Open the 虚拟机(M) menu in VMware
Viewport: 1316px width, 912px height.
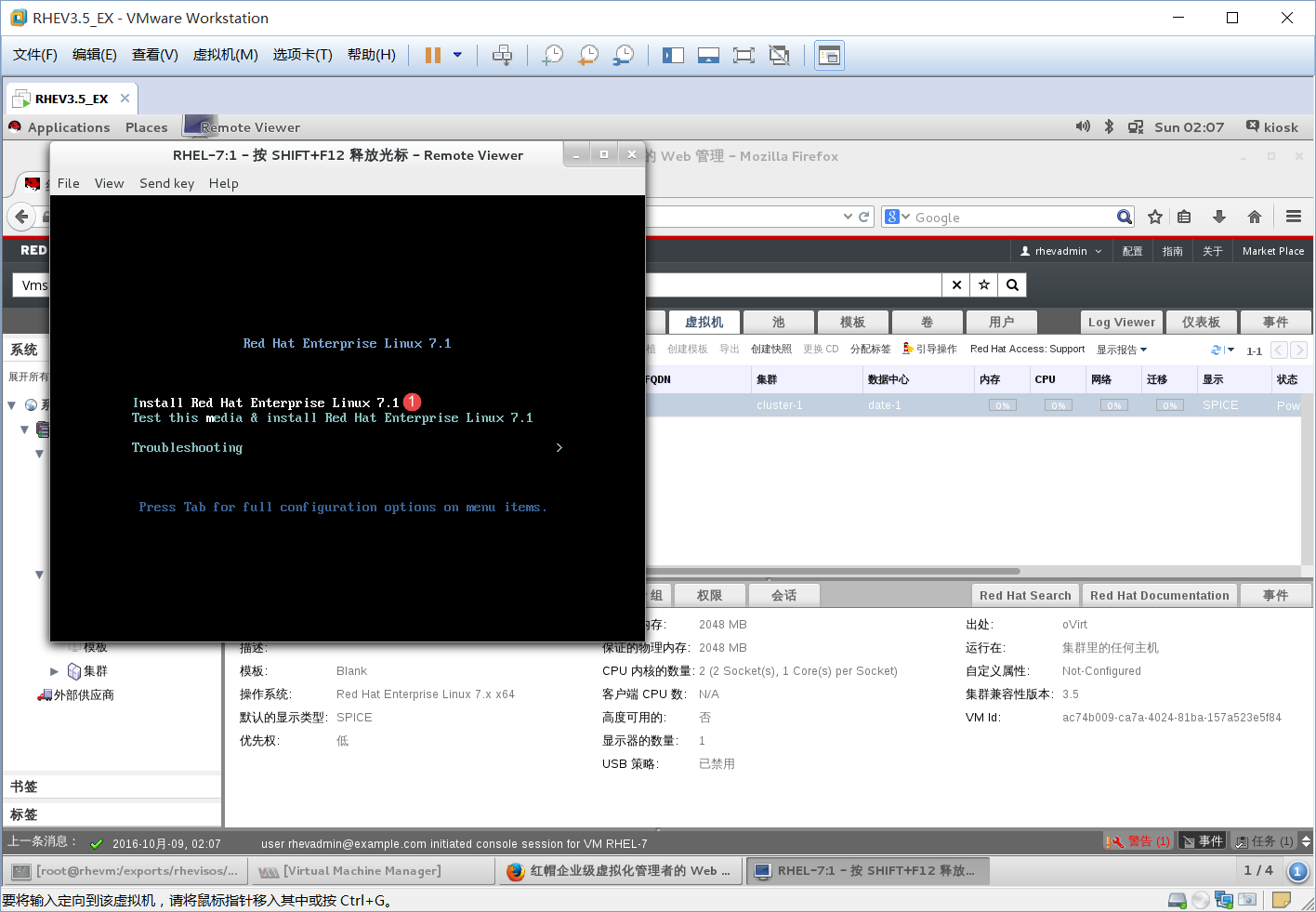coord(225,55)
